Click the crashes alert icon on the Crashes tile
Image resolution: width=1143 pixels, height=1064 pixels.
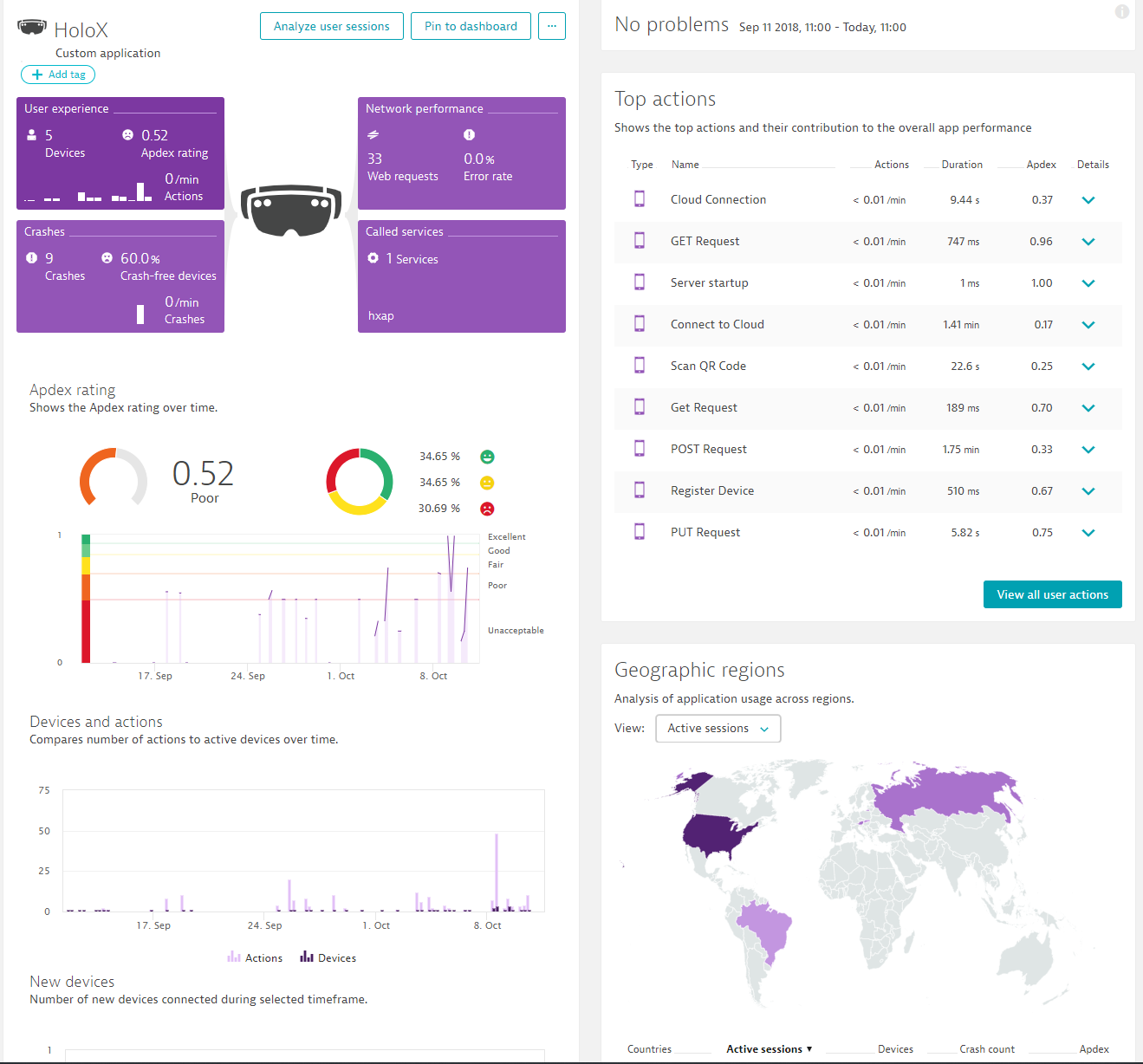[31, 257]
